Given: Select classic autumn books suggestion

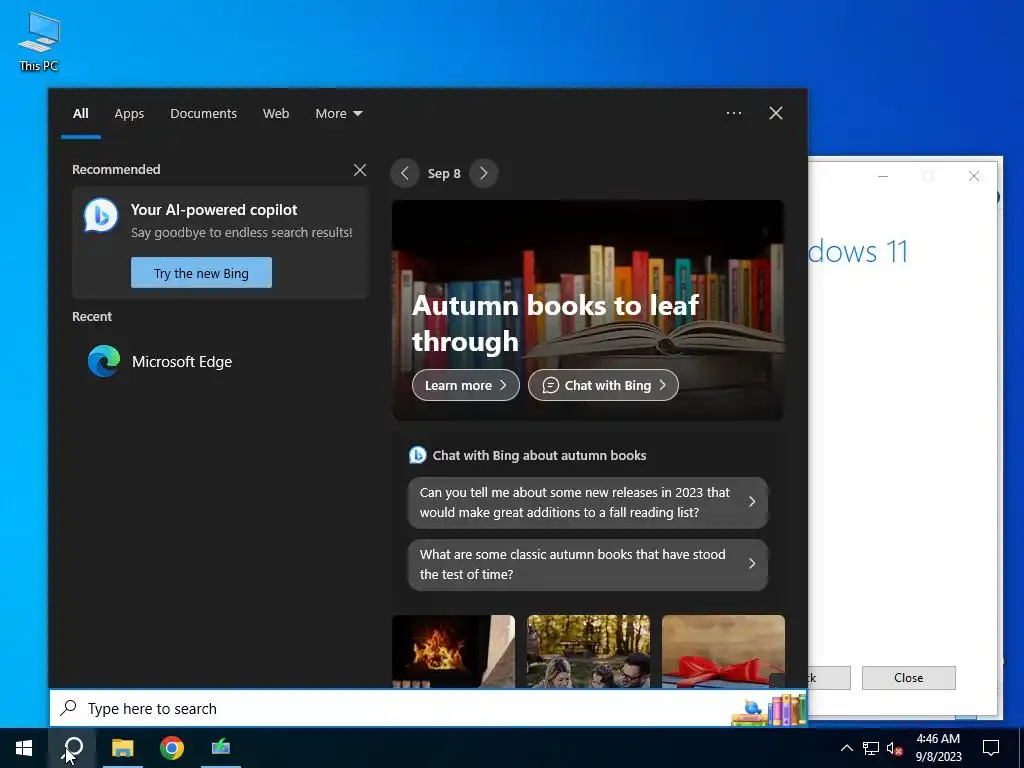Looking at the screenshot, I should tap(588, 564).
